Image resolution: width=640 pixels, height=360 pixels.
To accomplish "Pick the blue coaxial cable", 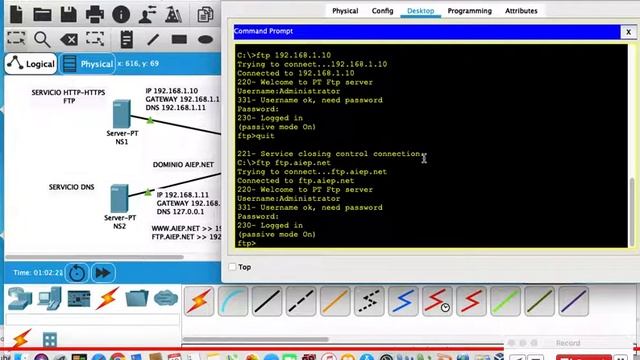I will 403,301.
